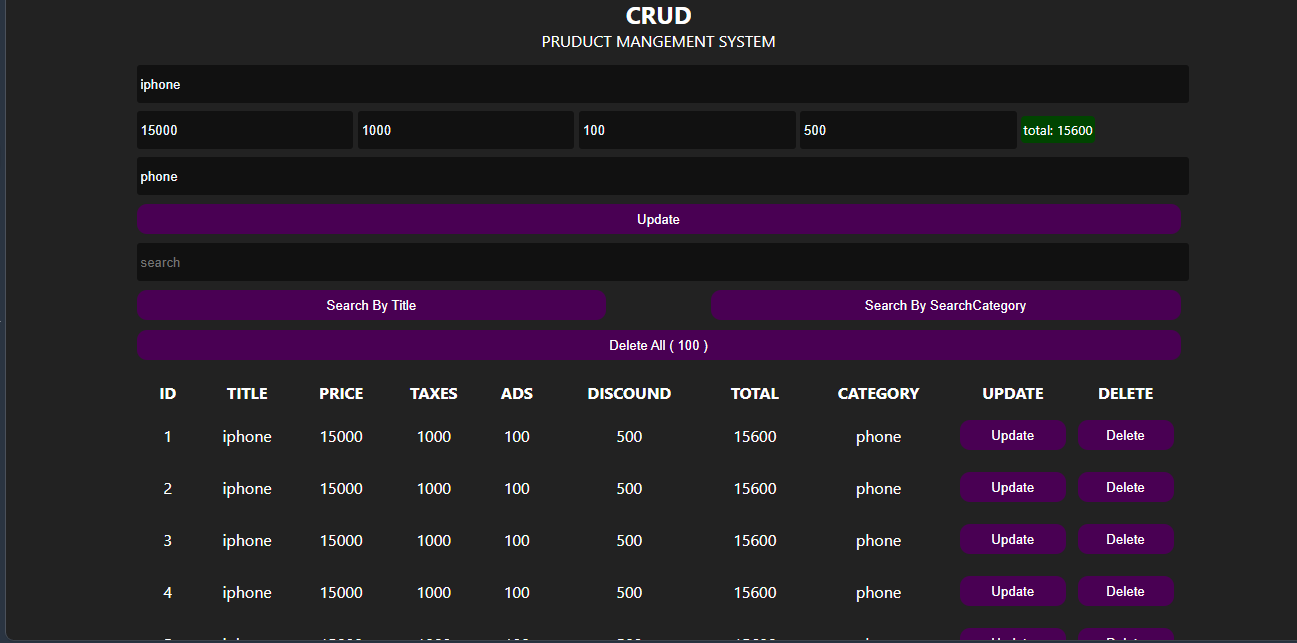Focus the search box
Screen dimensions: 1297x643
point(662,262)
